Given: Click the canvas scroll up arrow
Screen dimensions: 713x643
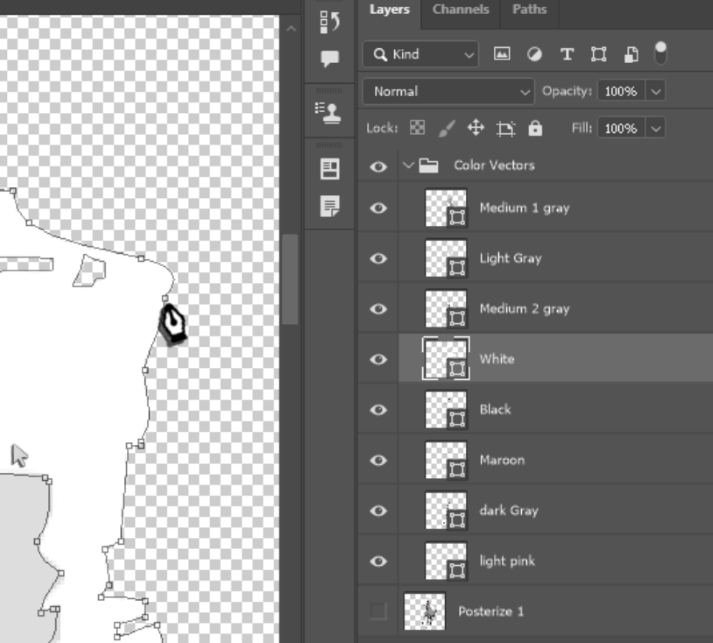Looking at the screenshot, I should click(x=291, y=29).
